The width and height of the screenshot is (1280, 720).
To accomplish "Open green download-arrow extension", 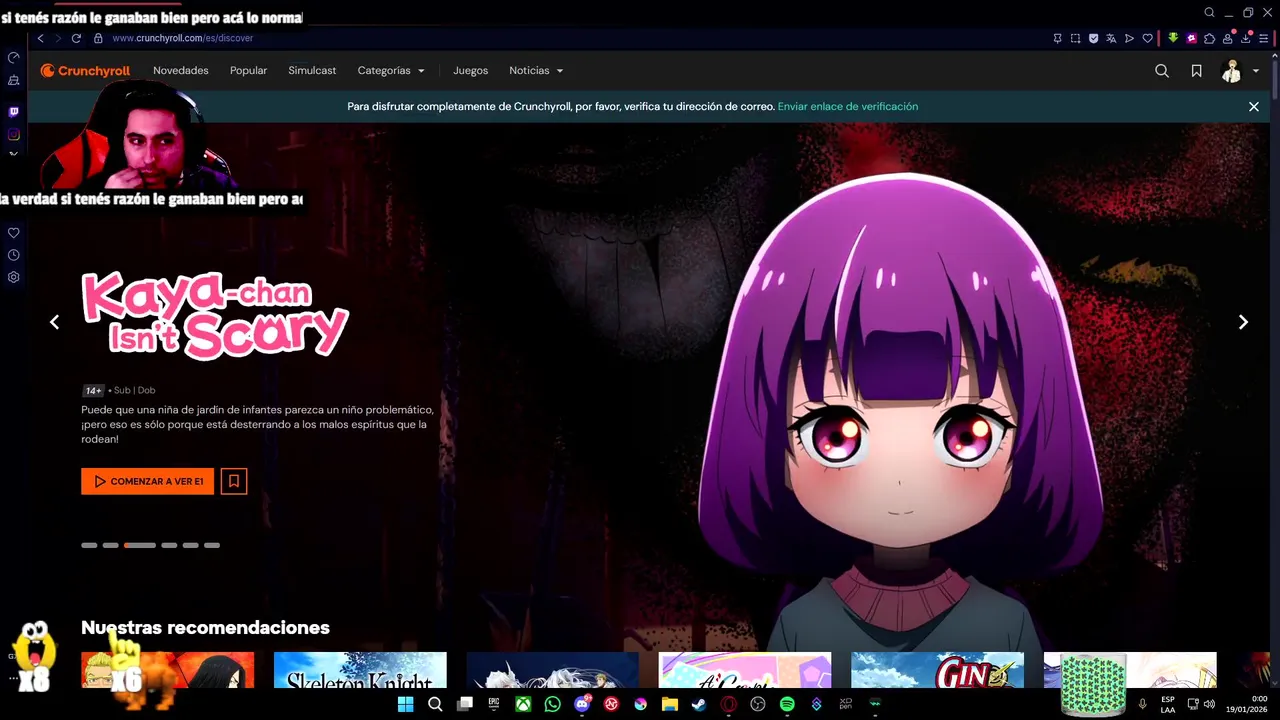I will pyautogui.click(x=1174, y=38).
